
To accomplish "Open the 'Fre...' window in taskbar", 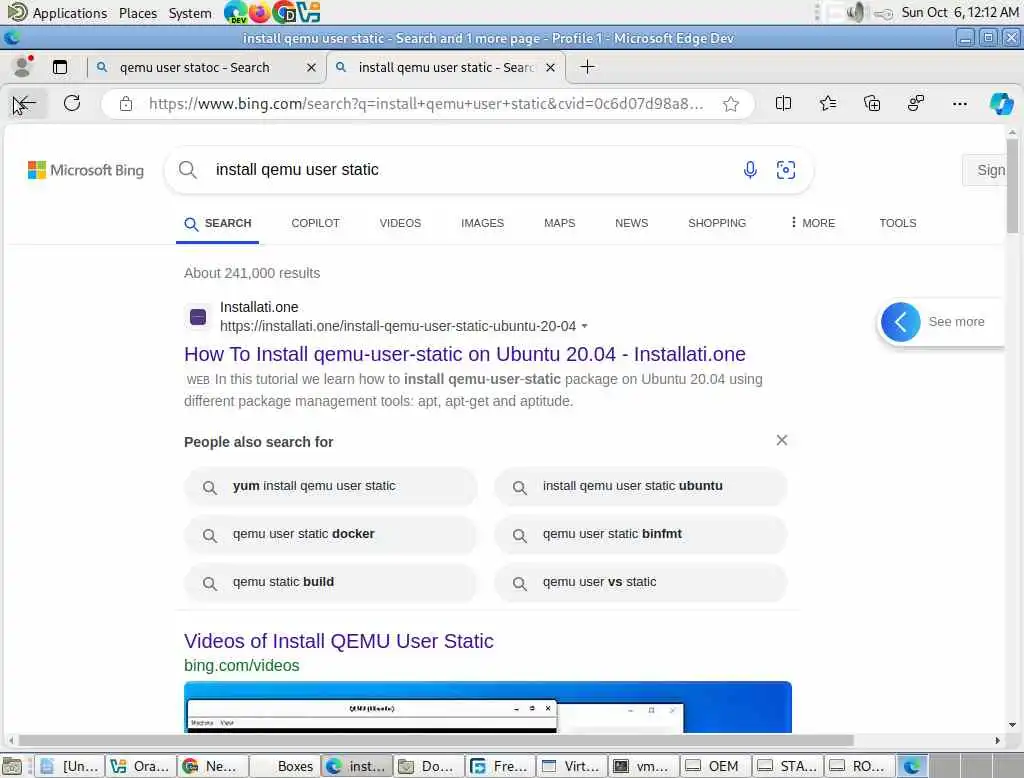I will (x=500, y=766).
